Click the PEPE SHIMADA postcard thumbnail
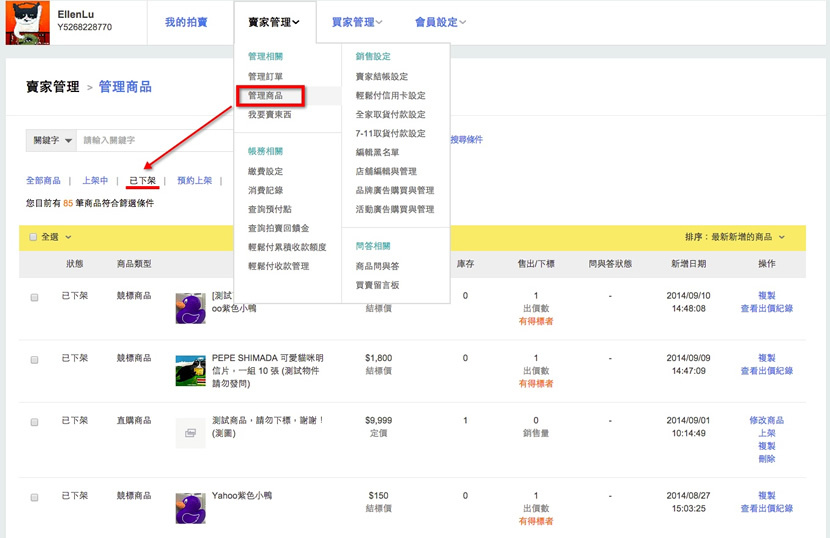Viewport: 830px width, 538px height. pos(190,370)
